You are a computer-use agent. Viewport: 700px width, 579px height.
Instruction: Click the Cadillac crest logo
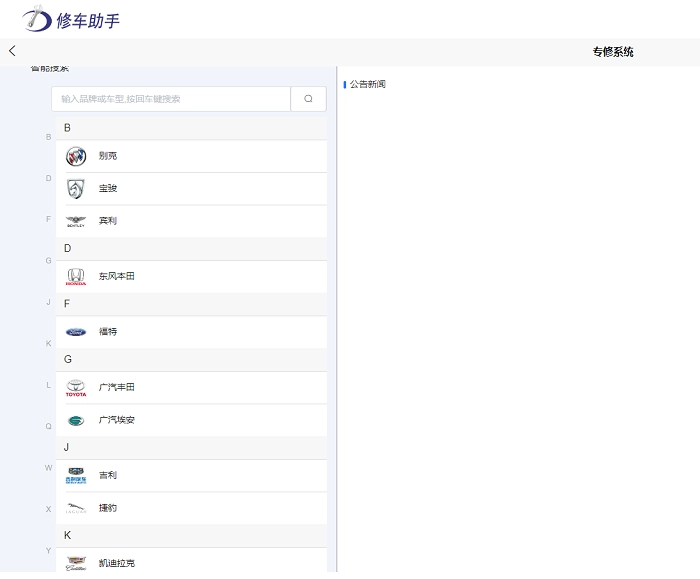coord(76,563)
